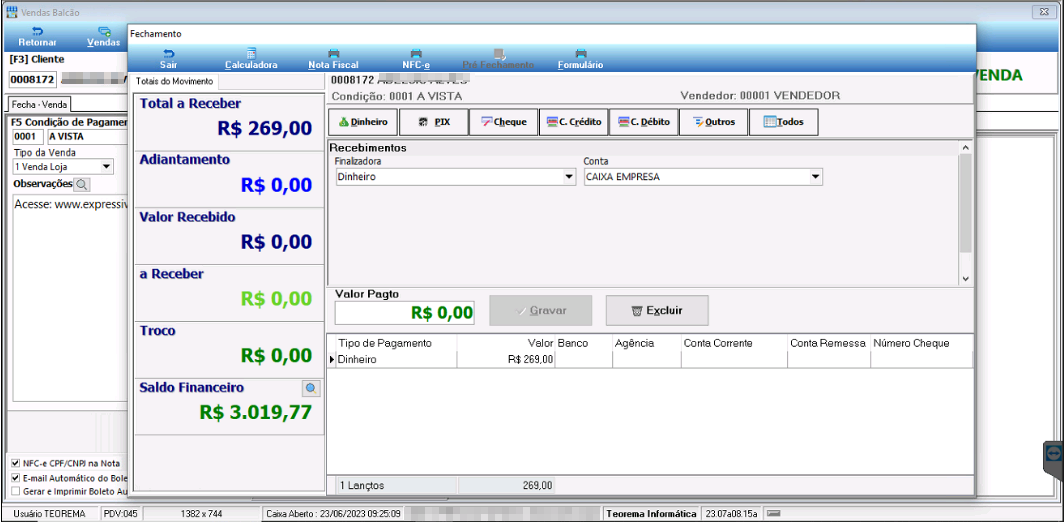The width and height of the screenshot is (1064, 522).
Task: Click Teorema Informática in status bar
Action: coord(651,513)
